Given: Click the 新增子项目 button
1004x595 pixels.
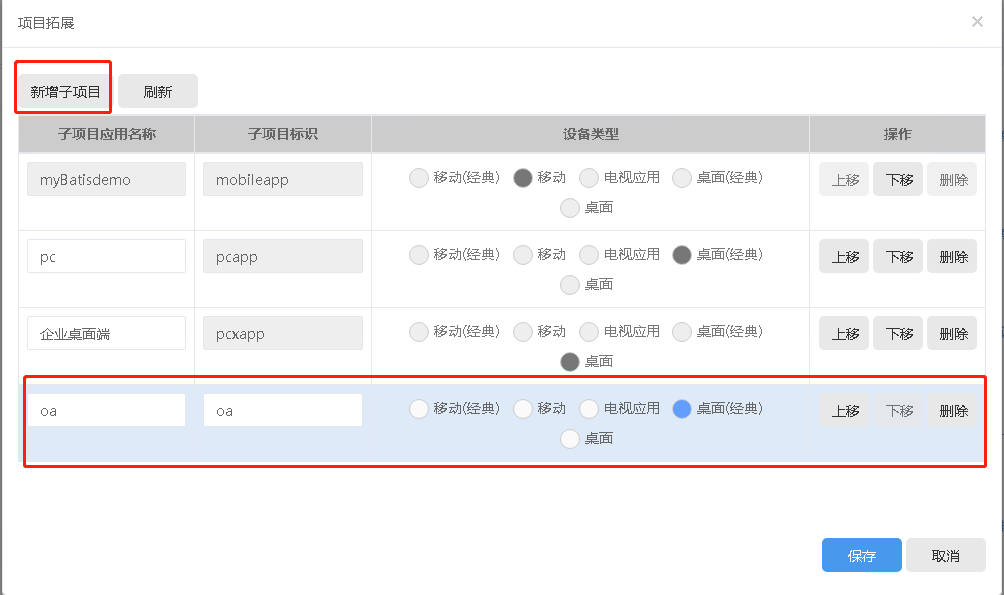Looking at the screenshot, I should tap(65, 92).
